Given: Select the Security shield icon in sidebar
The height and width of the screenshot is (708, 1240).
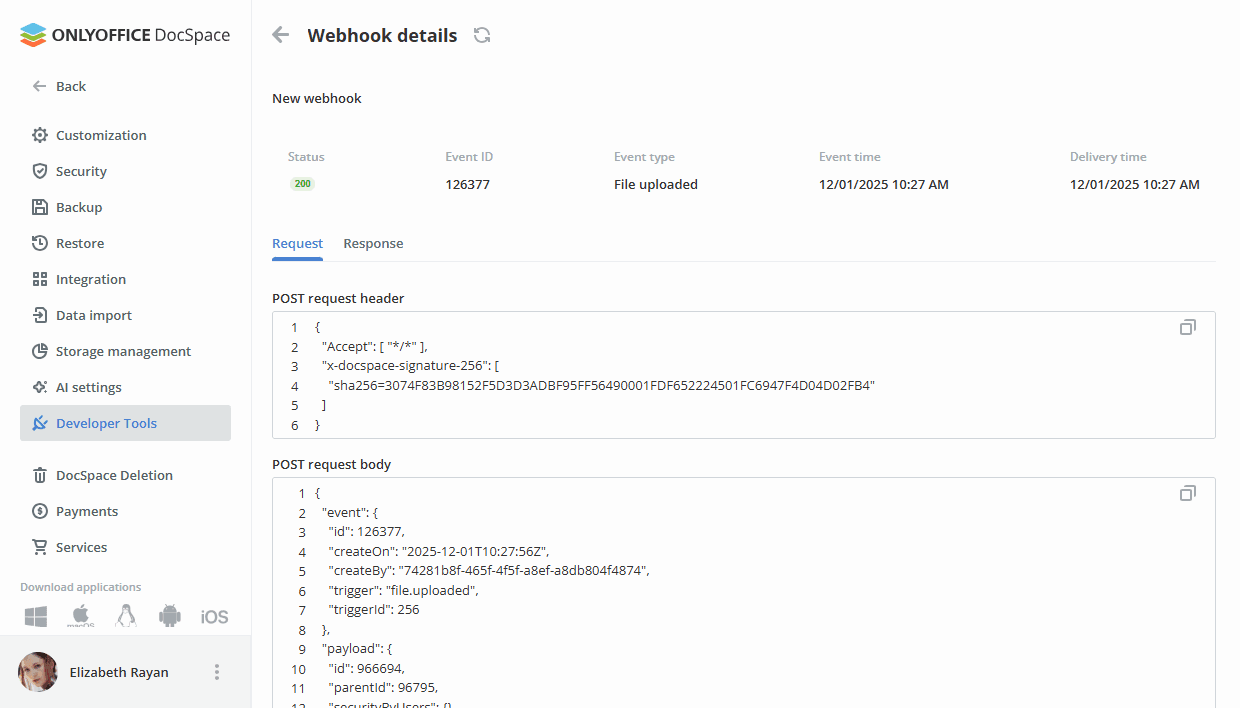Looking at the screenshot, I should pos(37,171).
